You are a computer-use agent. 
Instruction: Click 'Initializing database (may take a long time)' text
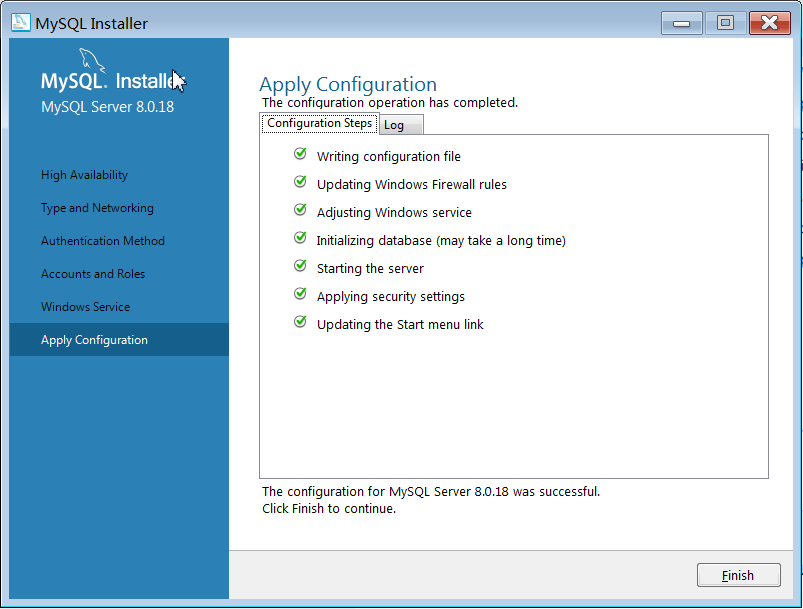pos(441,241)
